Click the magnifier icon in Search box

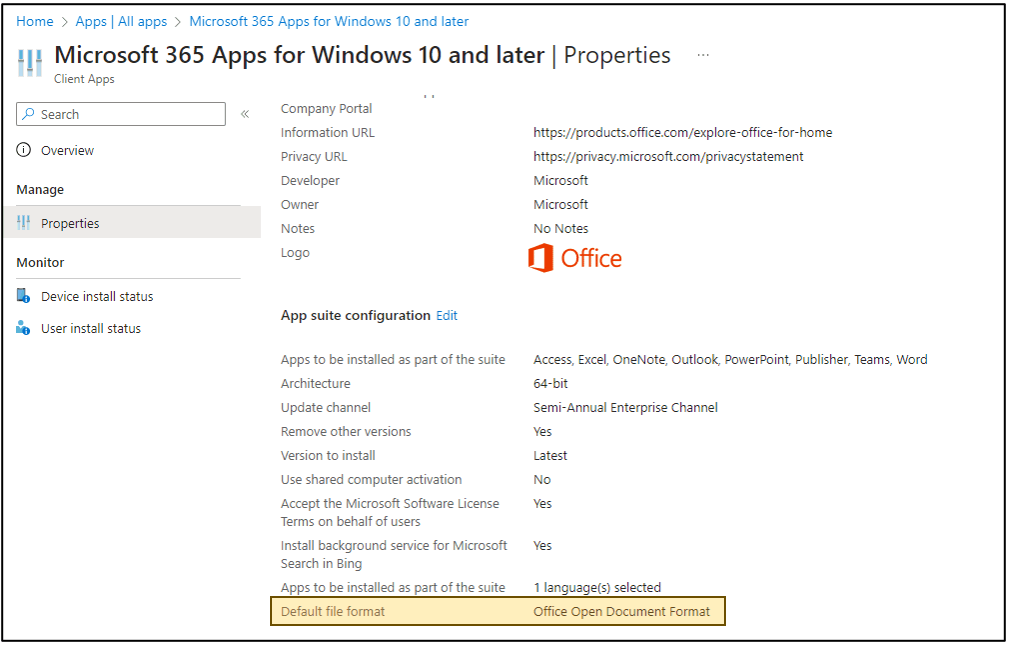28,114
